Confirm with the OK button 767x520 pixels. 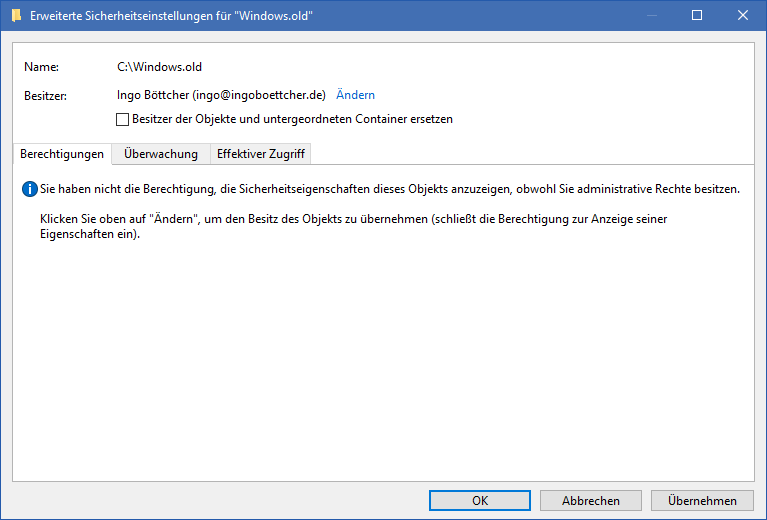click(x=480, y=500)
